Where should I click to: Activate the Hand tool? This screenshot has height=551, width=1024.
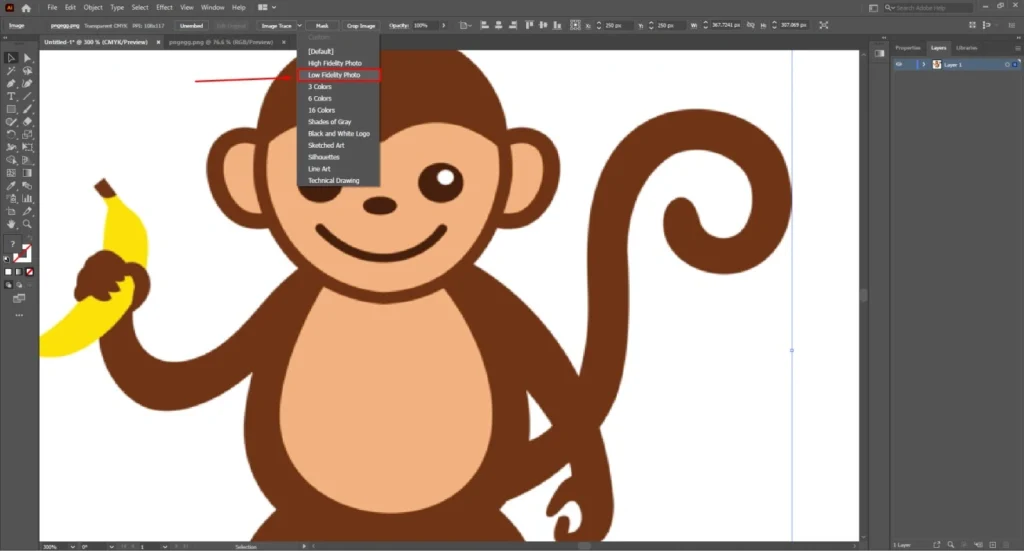11,224
